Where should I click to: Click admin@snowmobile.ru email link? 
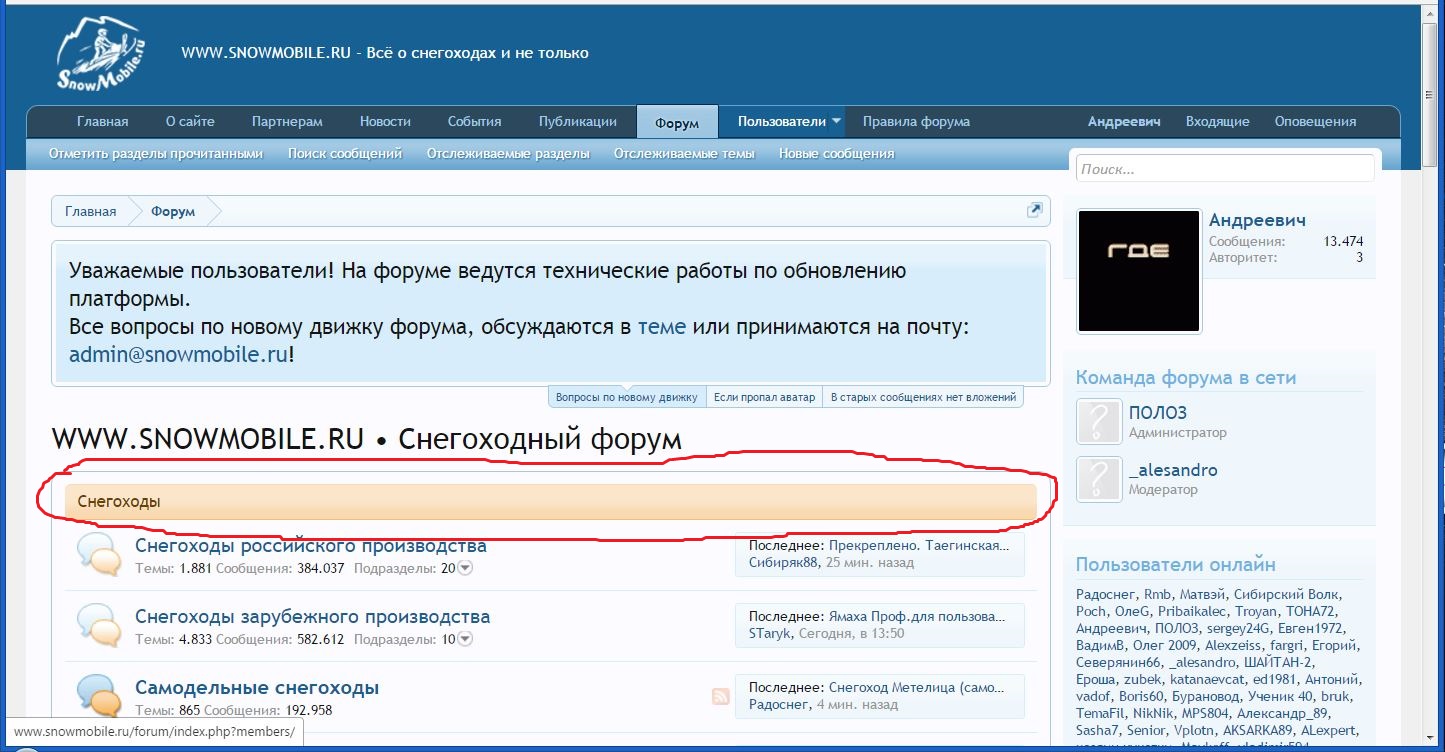[179, 355]
